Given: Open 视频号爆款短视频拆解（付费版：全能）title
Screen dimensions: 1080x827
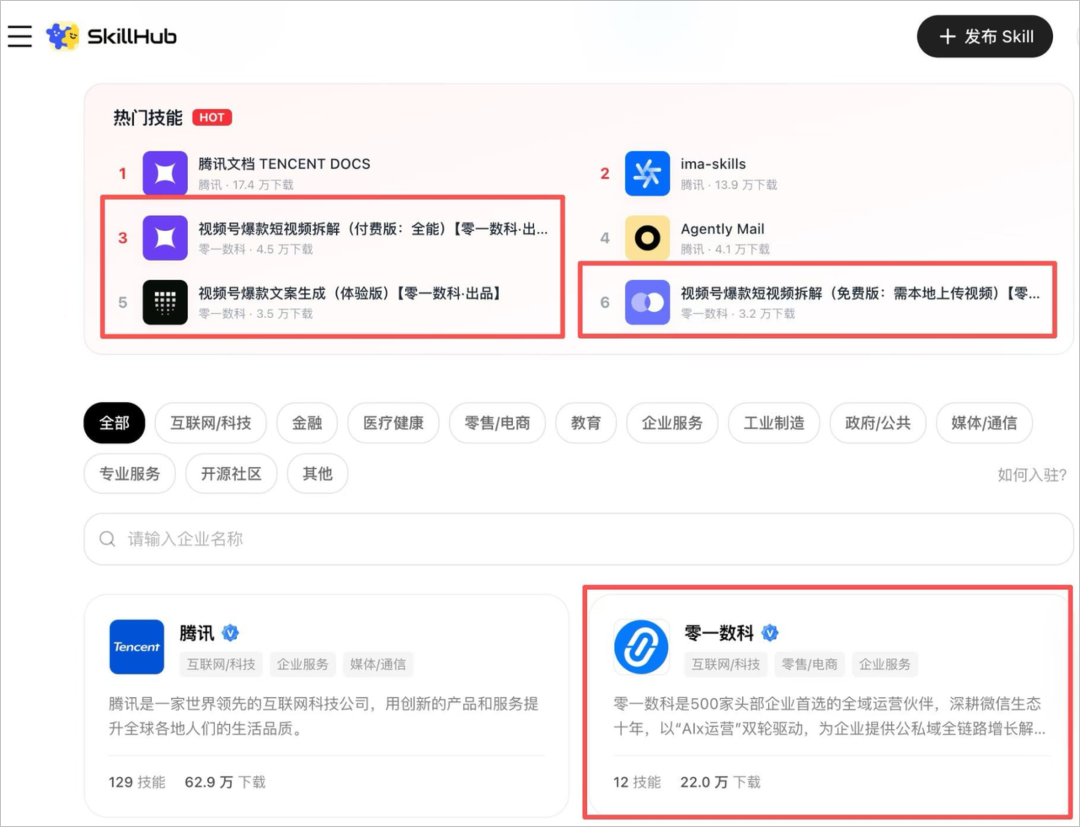Looking at the screenshot, I should 373,229.
